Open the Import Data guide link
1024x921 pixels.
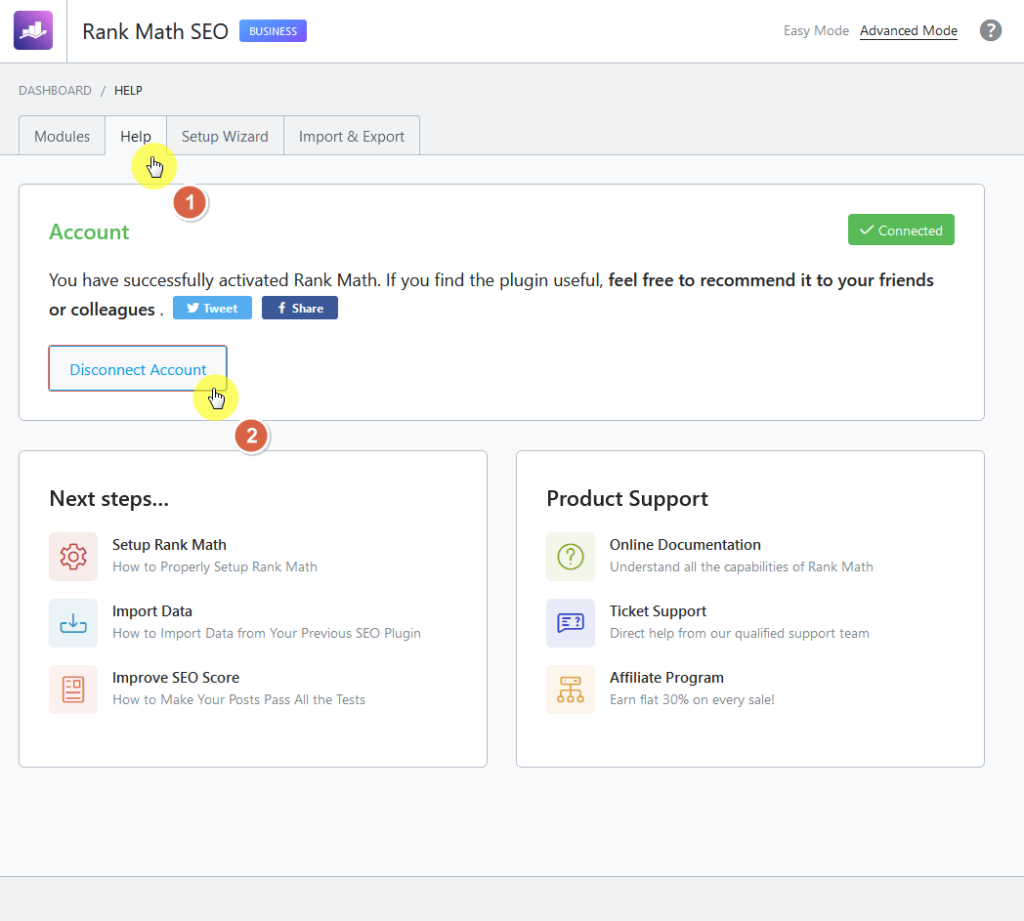pyautogui.click(x=152, y=611)
